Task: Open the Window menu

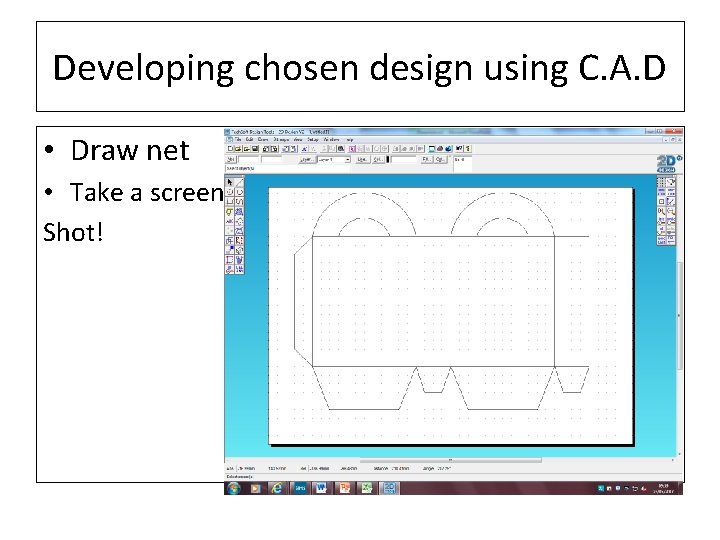Action: click(332, 140)
